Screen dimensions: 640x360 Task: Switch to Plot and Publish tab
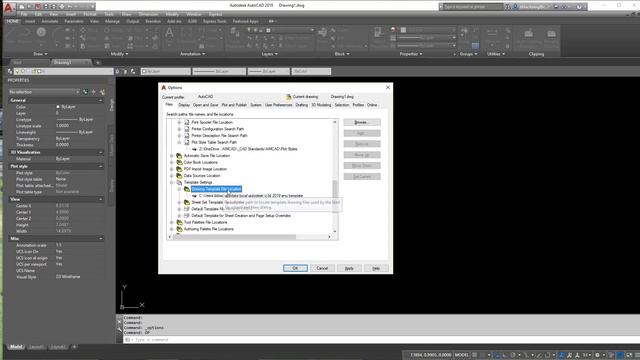tap(234, 105)
